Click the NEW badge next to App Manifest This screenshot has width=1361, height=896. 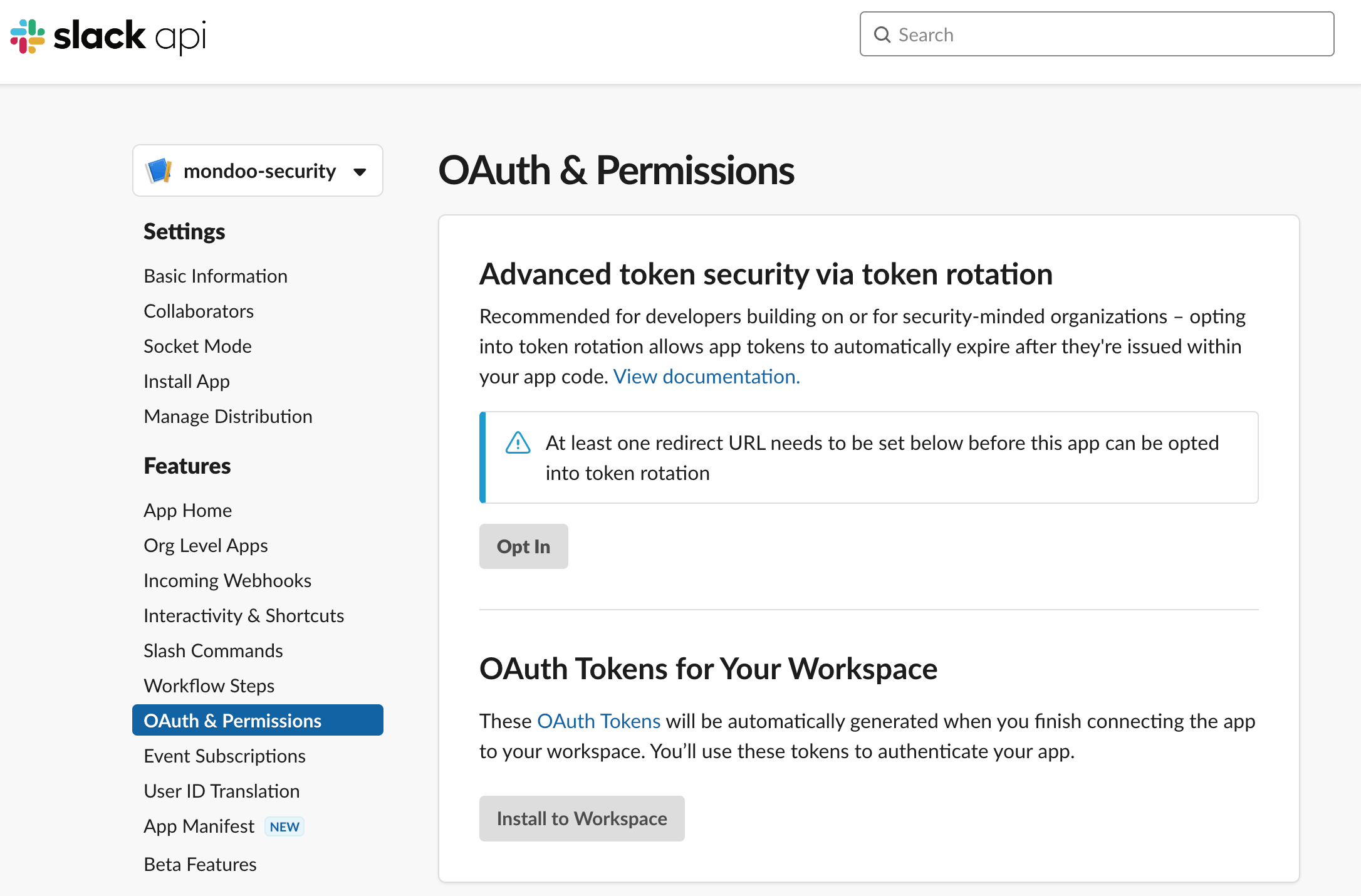pyautogui.click(x=284, y=826)
